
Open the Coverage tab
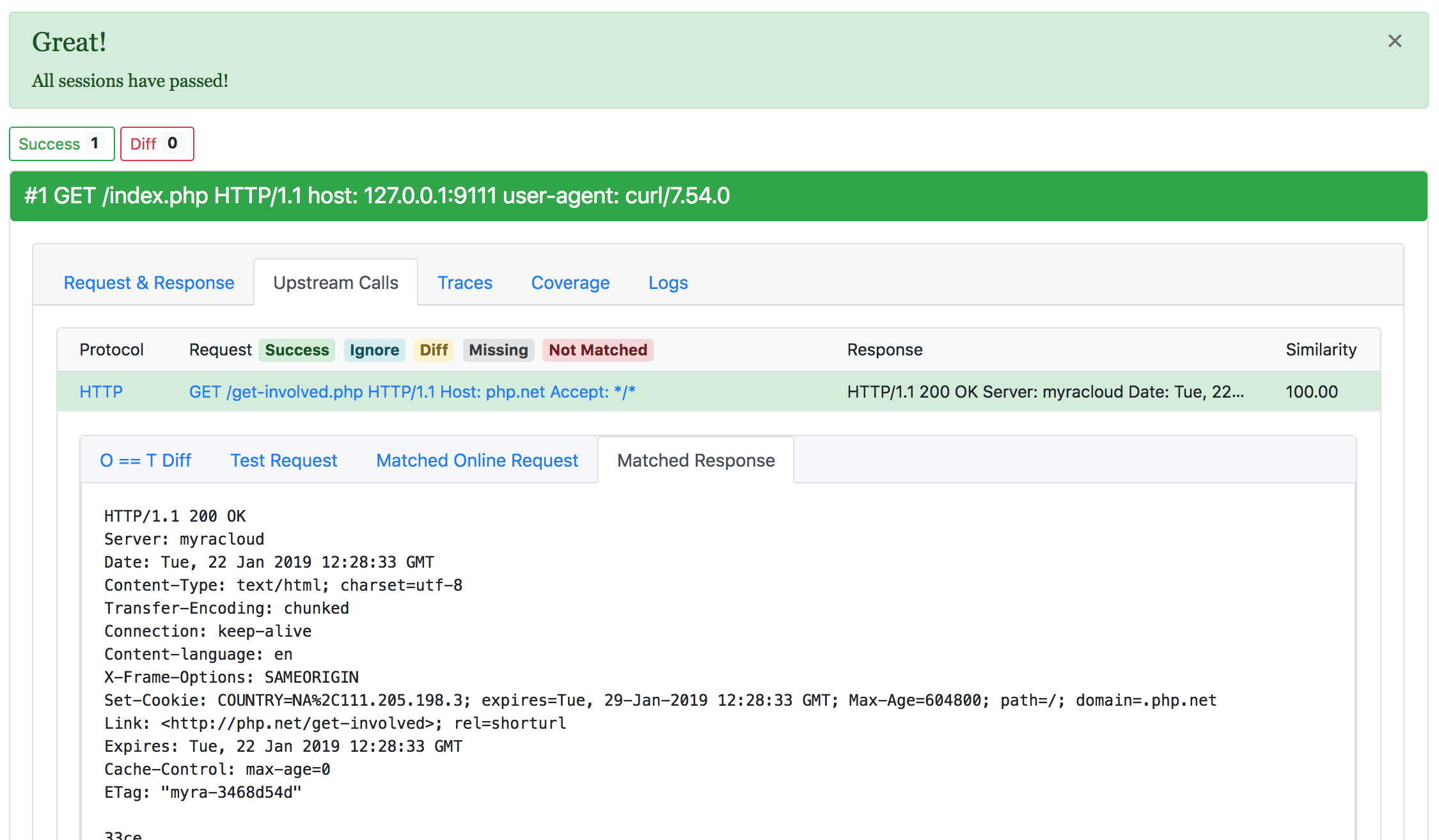tap(570, 282)
